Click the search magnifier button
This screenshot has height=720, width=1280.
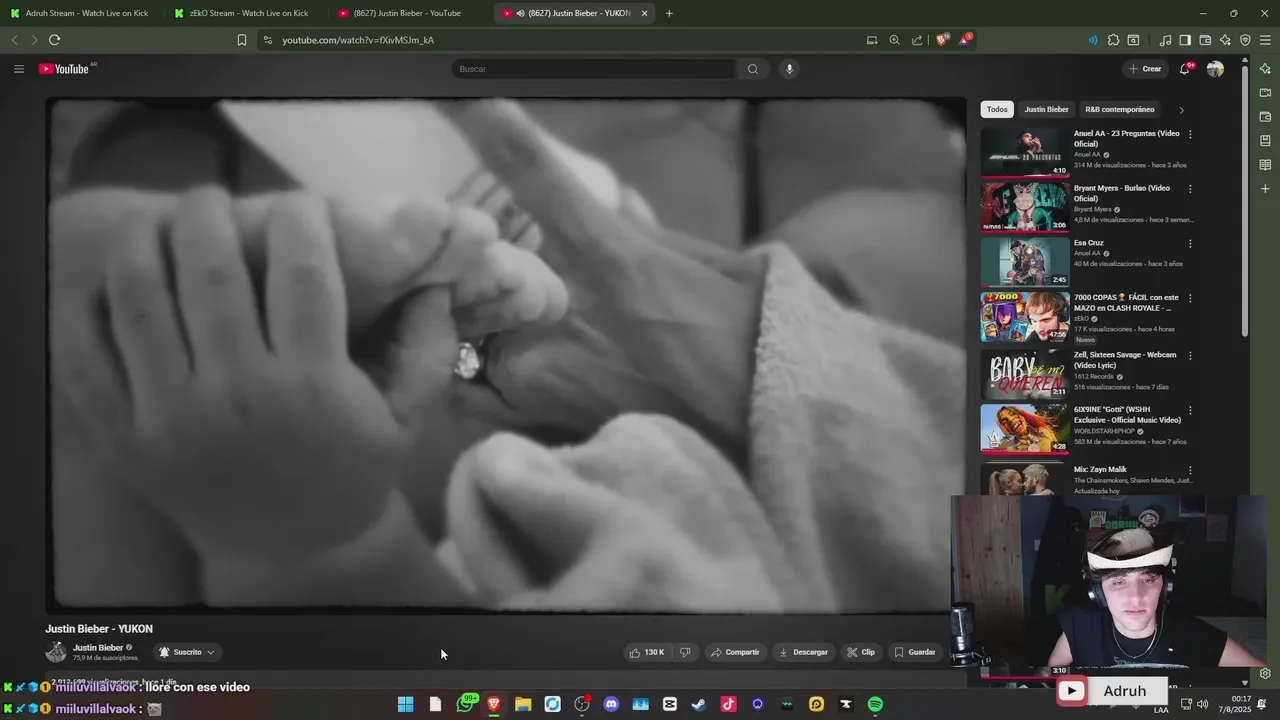click(753, 69)
